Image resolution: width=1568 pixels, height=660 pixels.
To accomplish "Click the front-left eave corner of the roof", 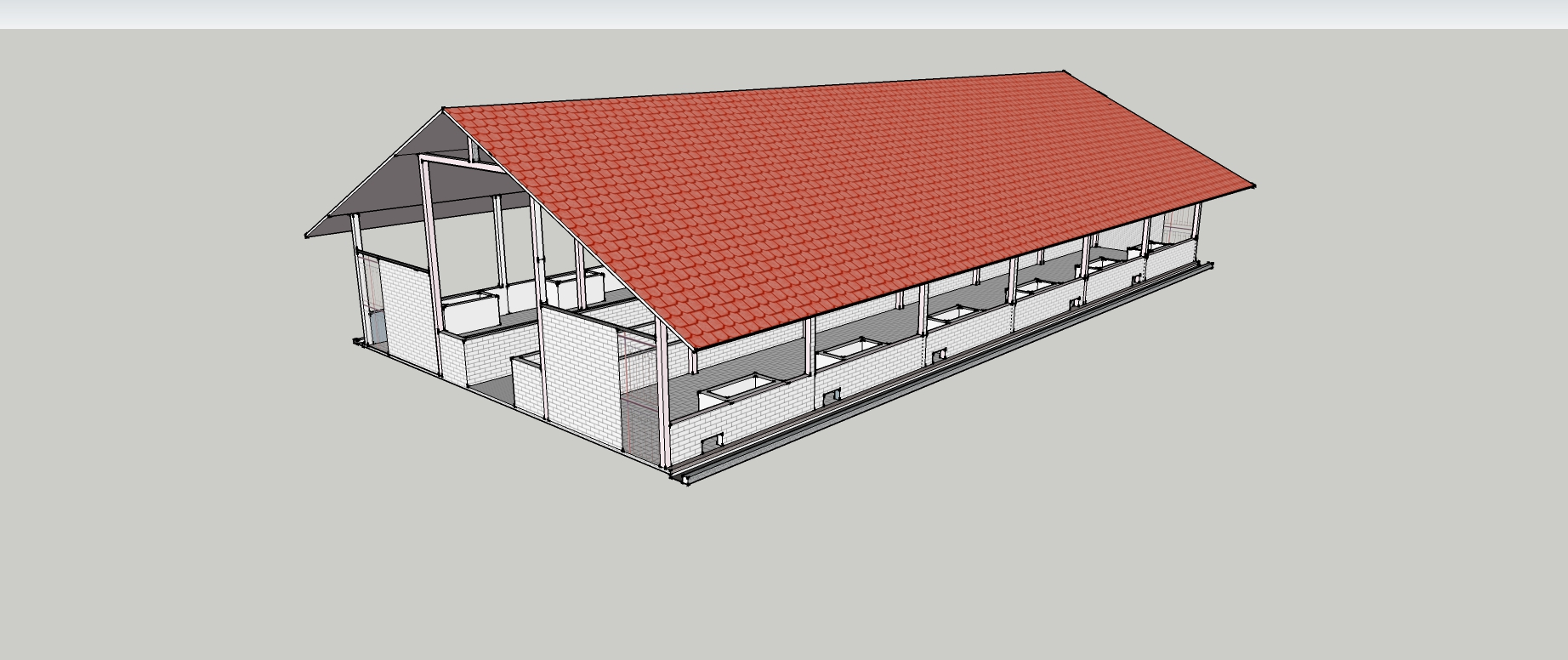I will click(307, 236).
